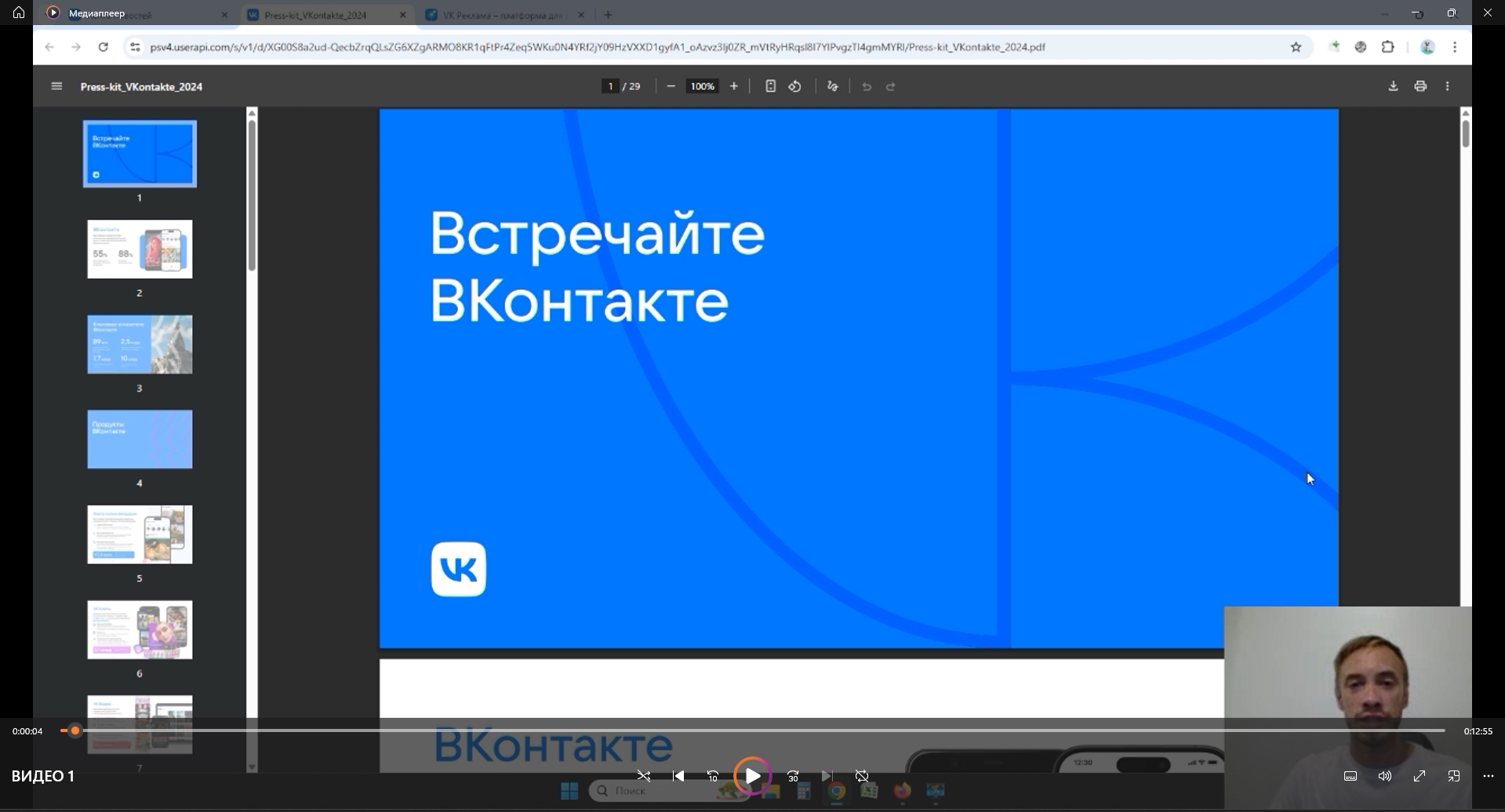Switch to mini player view
The height and width of the screenshot is (812, 1505).
(1454, 776)
